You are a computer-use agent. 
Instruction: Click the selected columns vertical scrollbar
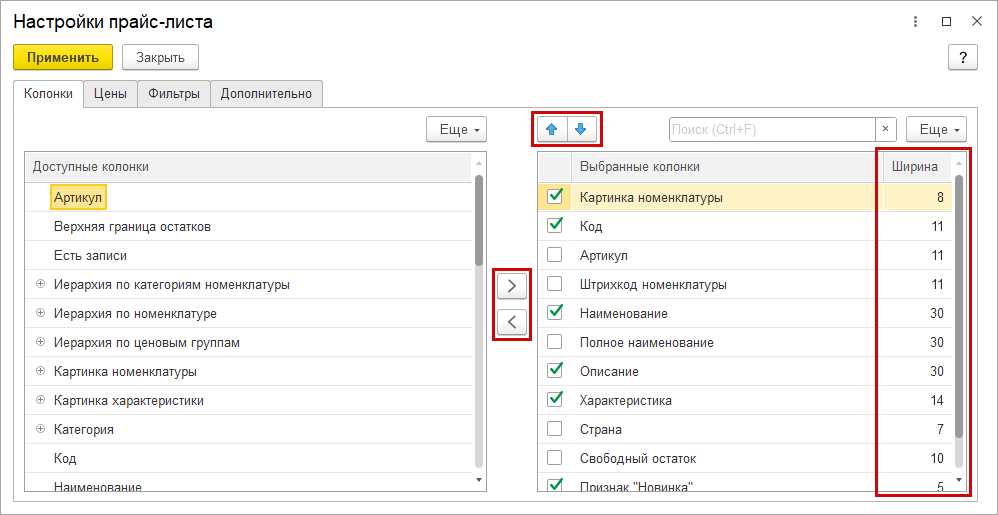pos(960,300)
